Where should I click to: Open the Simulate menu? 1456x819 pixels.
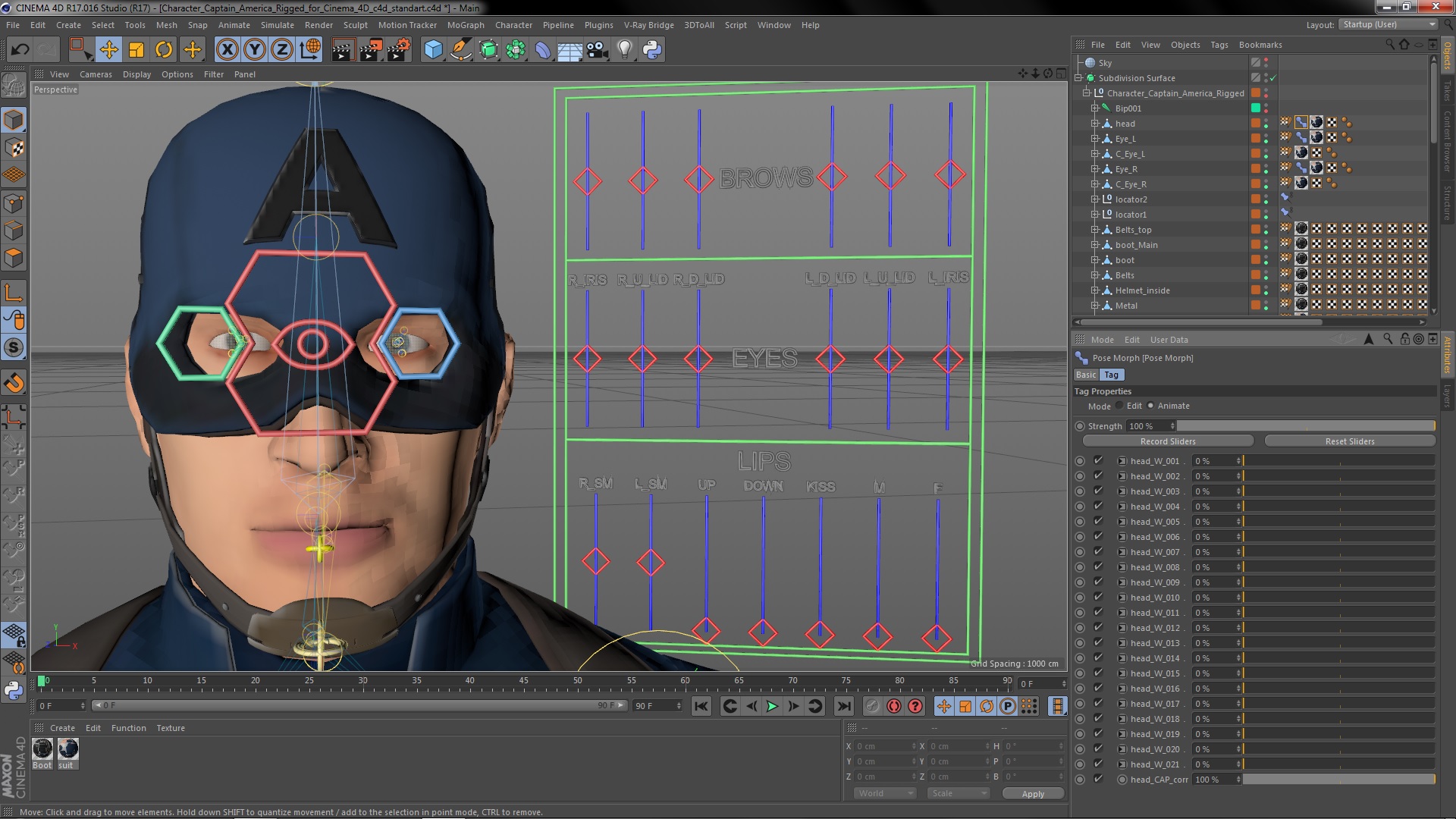(x=277, y=25)
